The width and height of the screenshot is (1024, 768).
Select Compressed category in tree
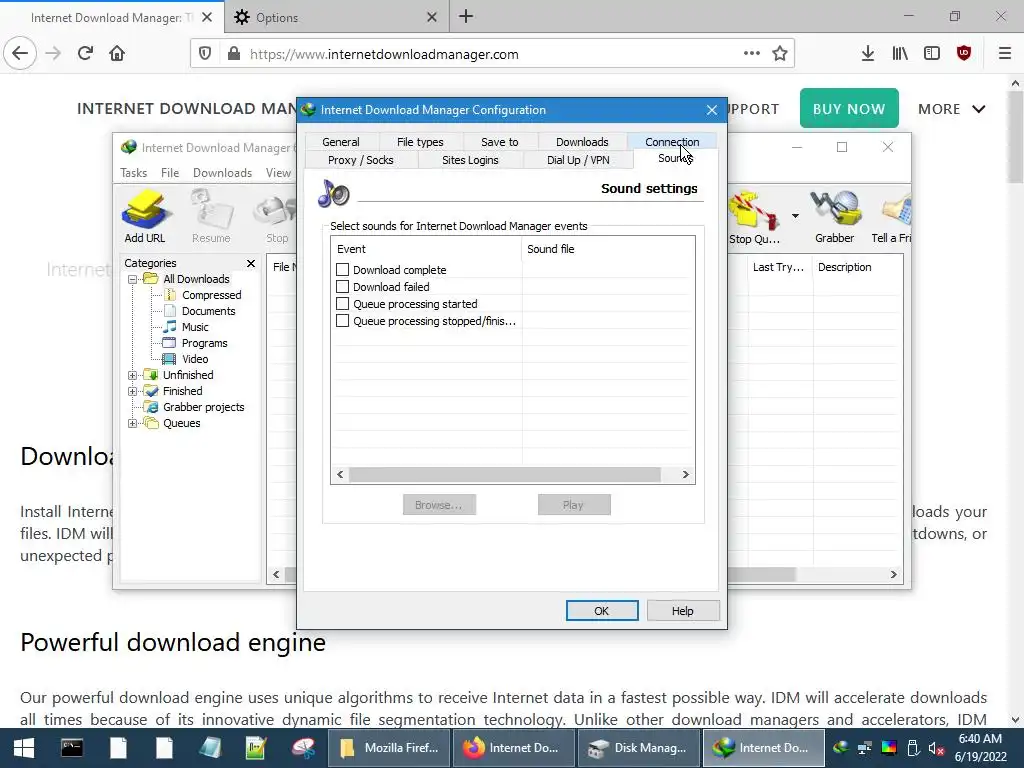[x=212, y=295]
